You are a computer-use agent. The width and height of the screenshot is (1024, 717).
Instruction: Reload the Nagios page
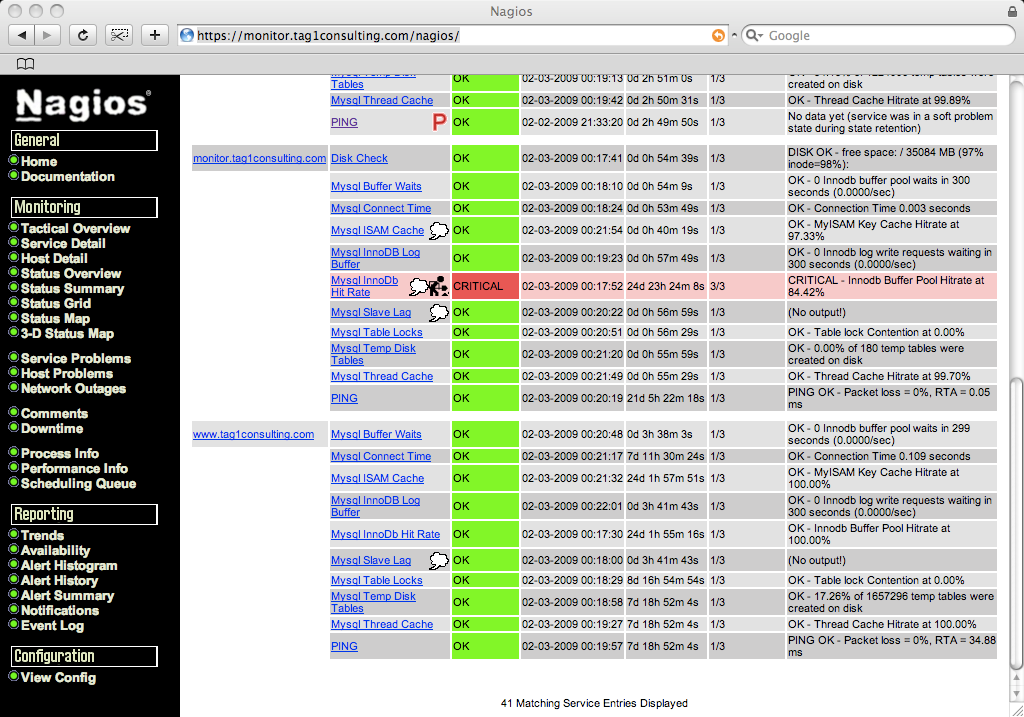83,35
